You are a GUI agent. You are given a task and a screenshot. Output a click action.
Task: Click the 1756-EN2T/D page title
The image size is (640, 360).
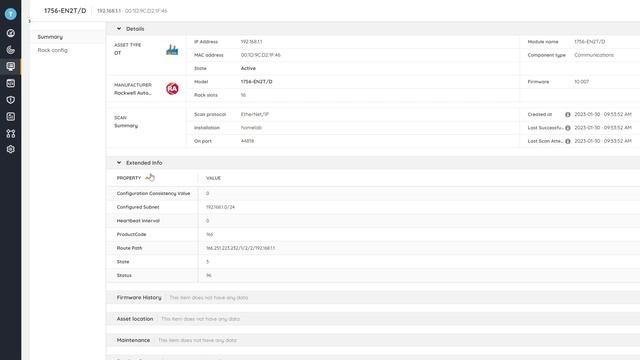click(65, 11)
